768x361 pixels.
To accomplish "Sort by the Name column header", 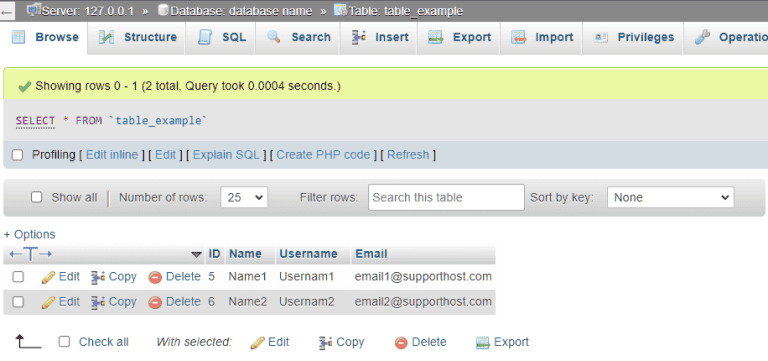I will click(245, 254).
